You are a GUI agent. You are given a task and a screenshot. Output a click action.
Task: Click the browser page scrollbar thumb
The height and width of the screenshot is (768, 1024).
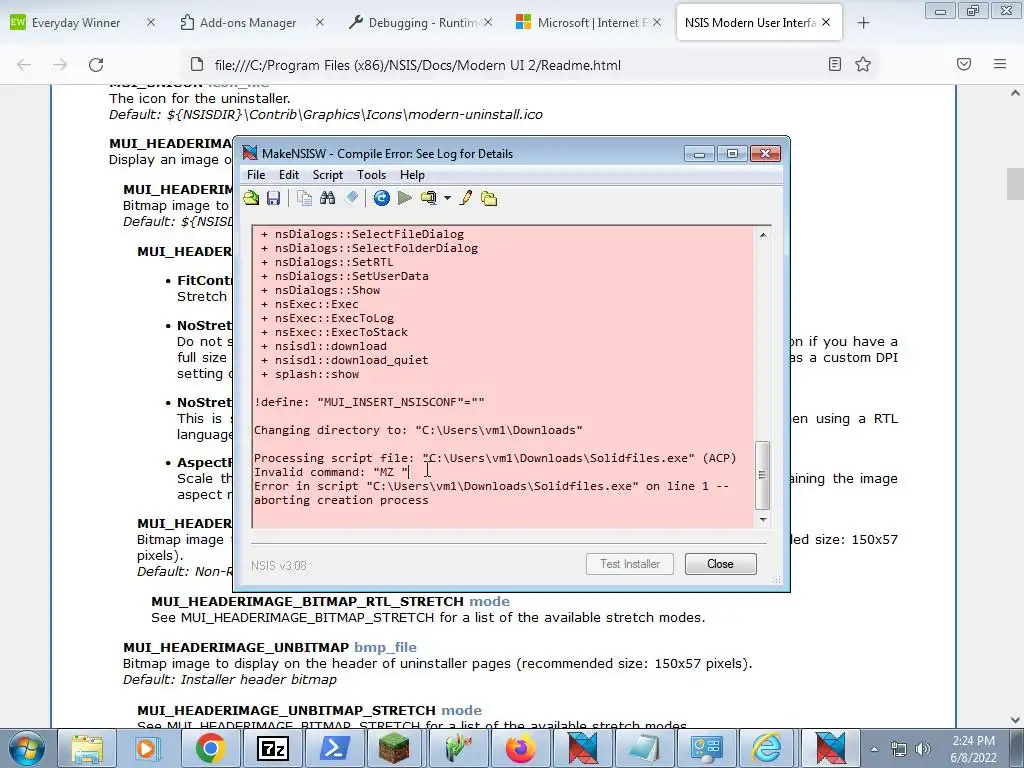point(1015,184)
